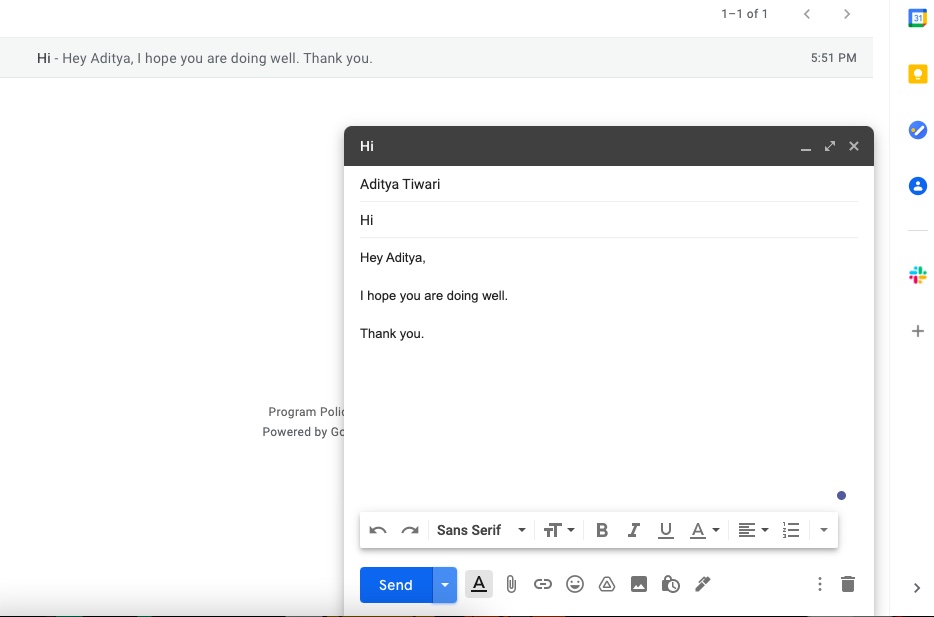Toggle confidential mode for this email
The image size is (934, 617).
pos(670,584)
